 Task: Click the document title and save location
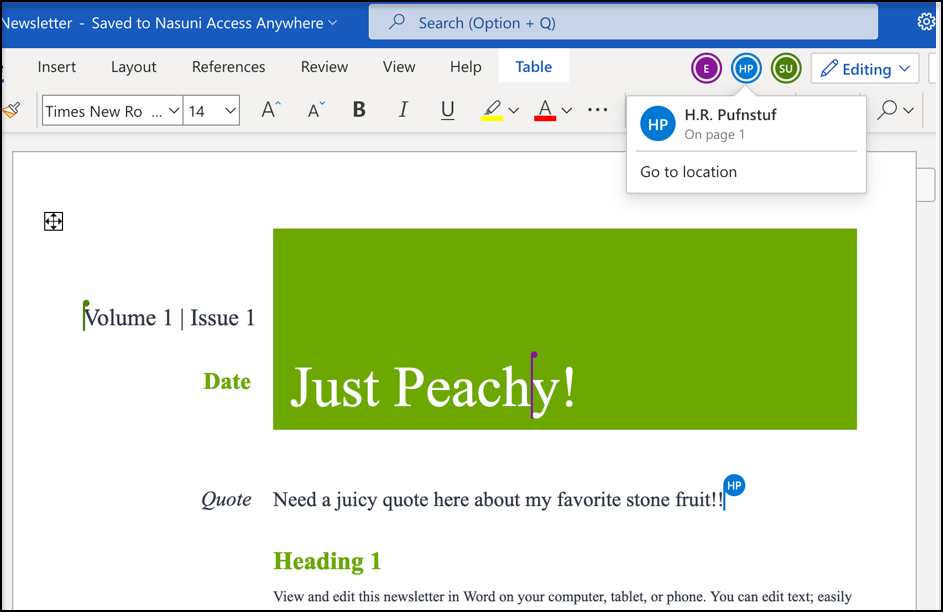pyautogui.click(x=170, y=22)
